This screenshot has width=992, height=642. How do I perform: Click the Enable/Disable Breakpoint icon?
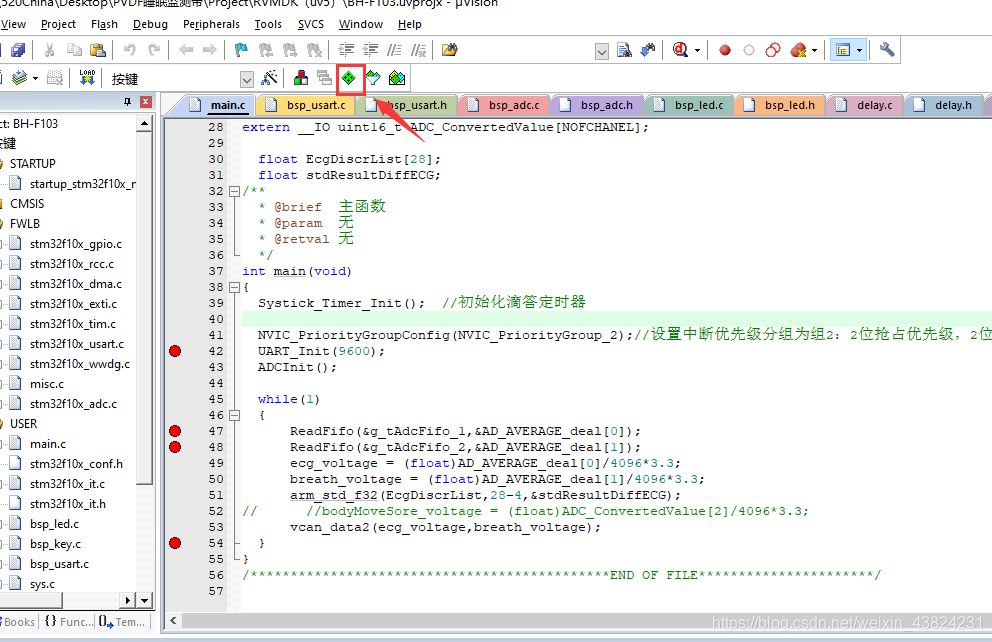pyautogui.click(x=749, y=50)
